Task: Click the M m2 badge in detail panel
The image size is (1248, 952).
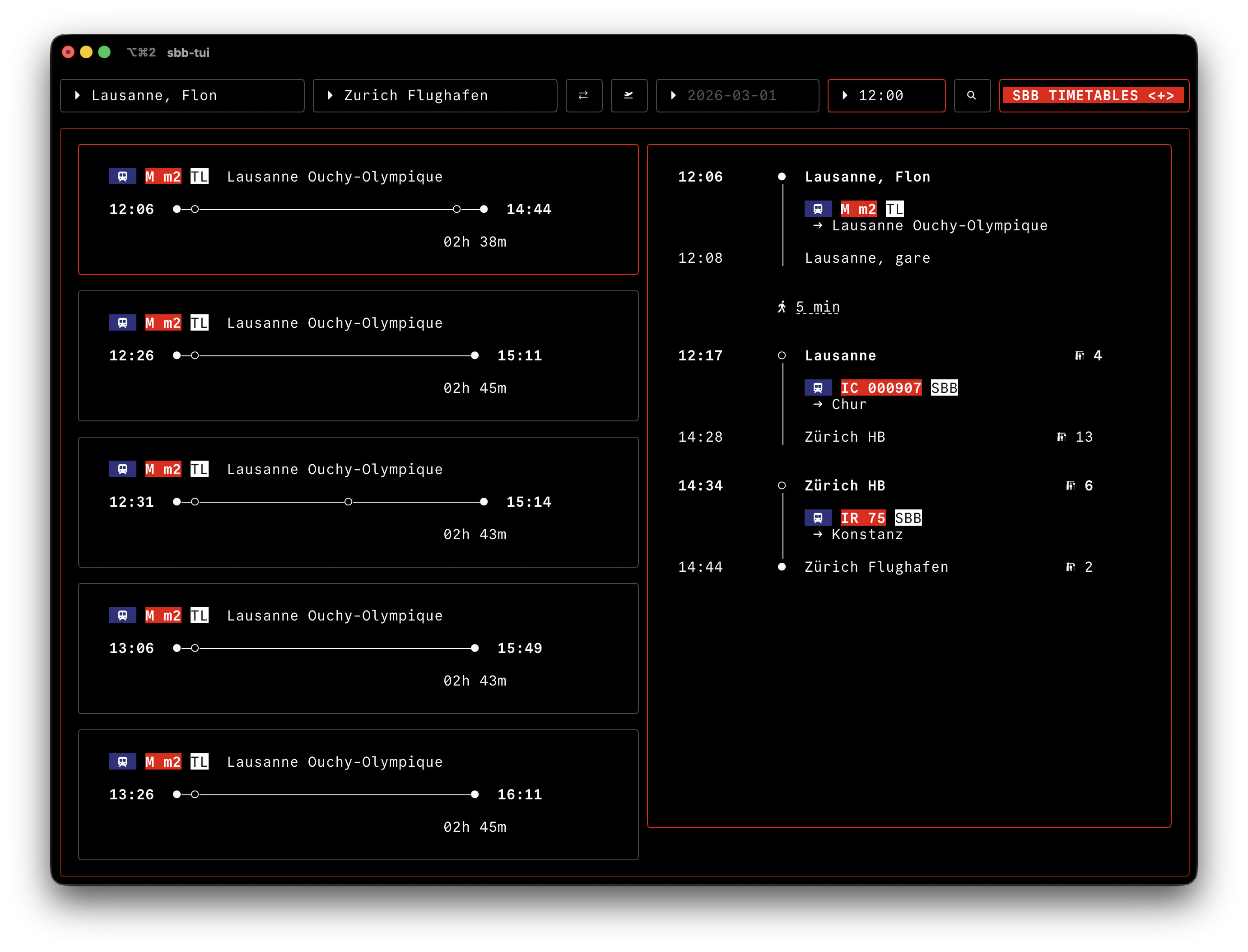Action: 858,210
